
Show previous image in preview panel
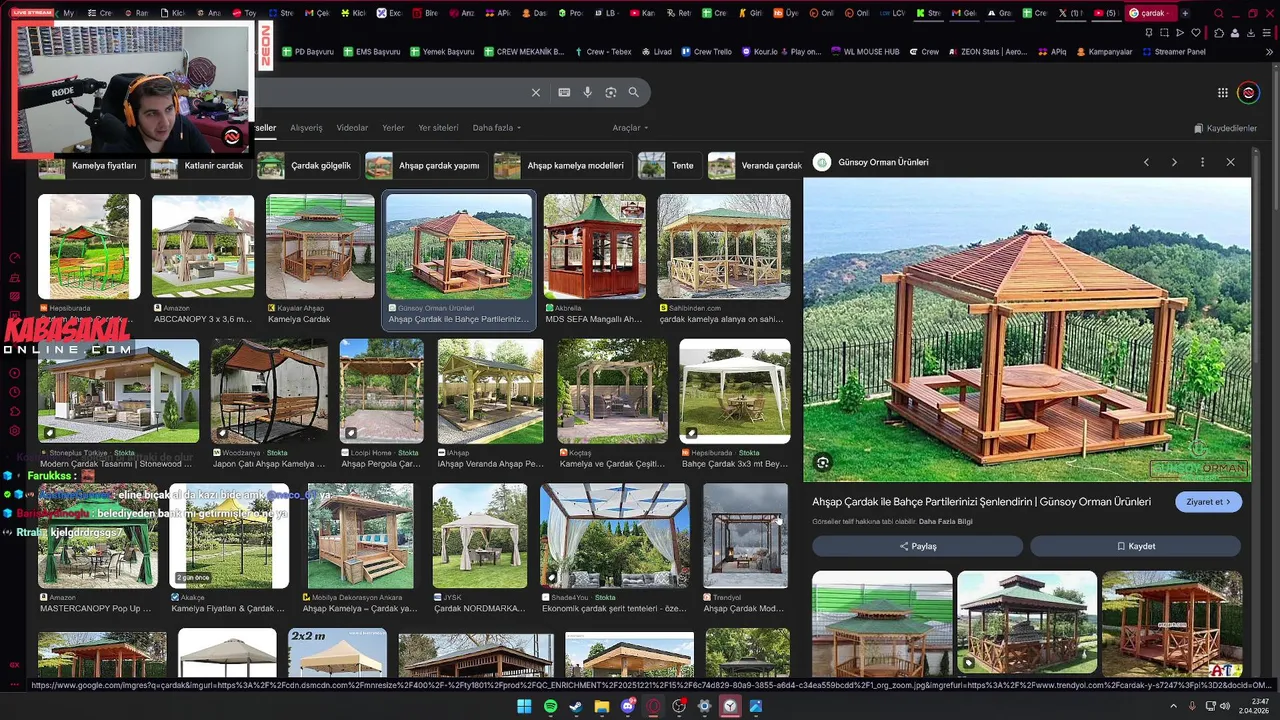tap(1146, 162)
